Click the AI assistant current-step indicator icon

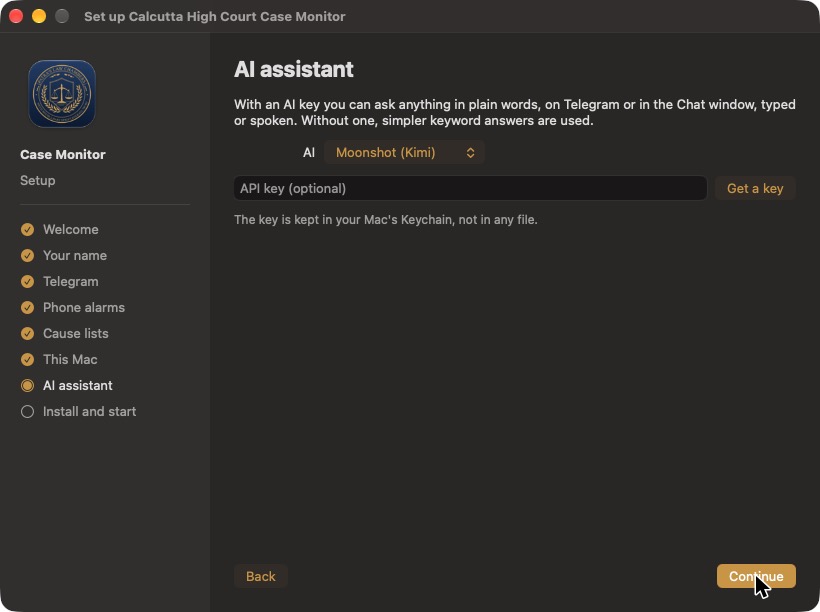tap(27, 386)
